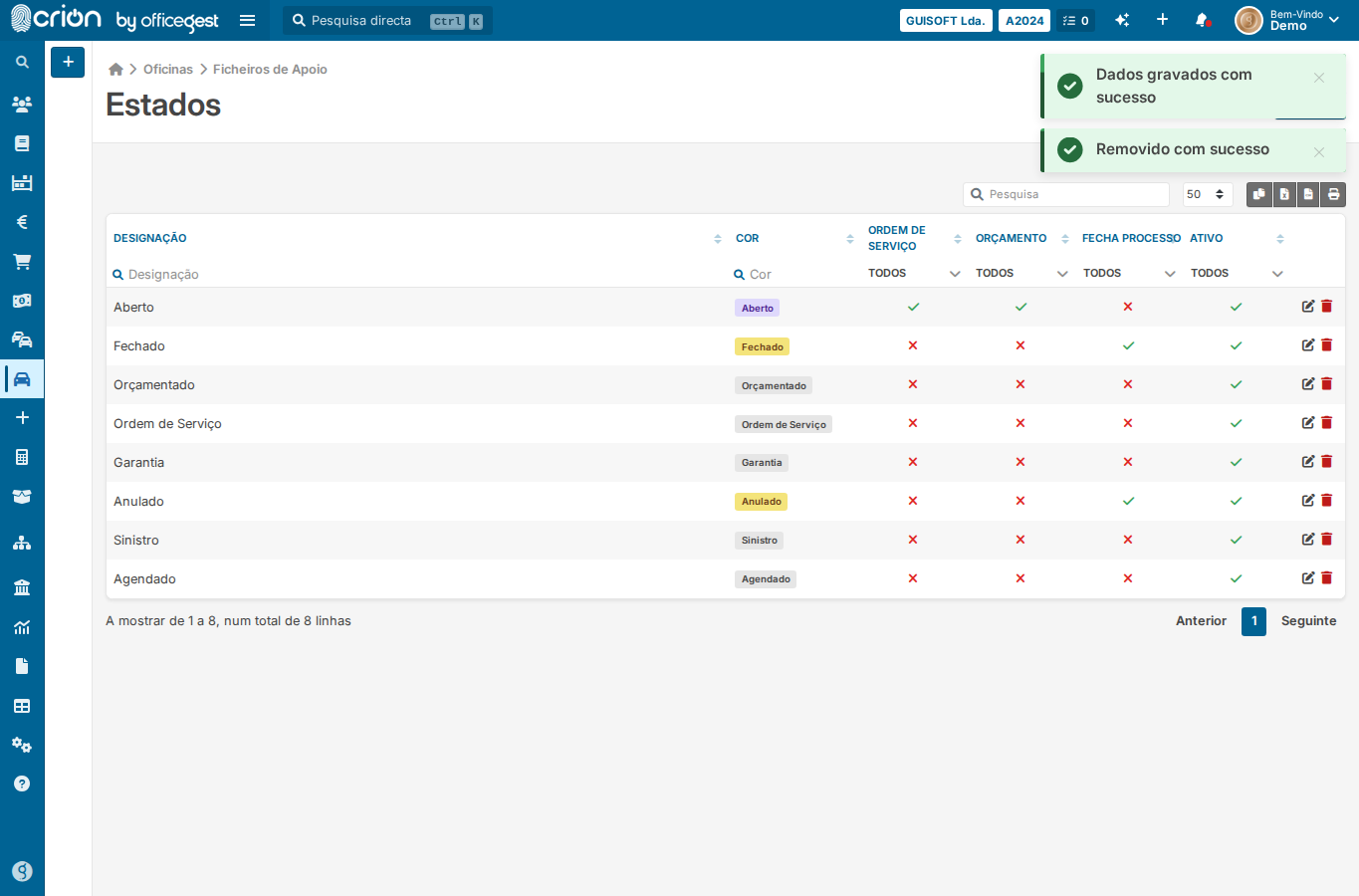Open the users group sidebar icon
The height and width of the screenshot is (896, 1359).
22,104
